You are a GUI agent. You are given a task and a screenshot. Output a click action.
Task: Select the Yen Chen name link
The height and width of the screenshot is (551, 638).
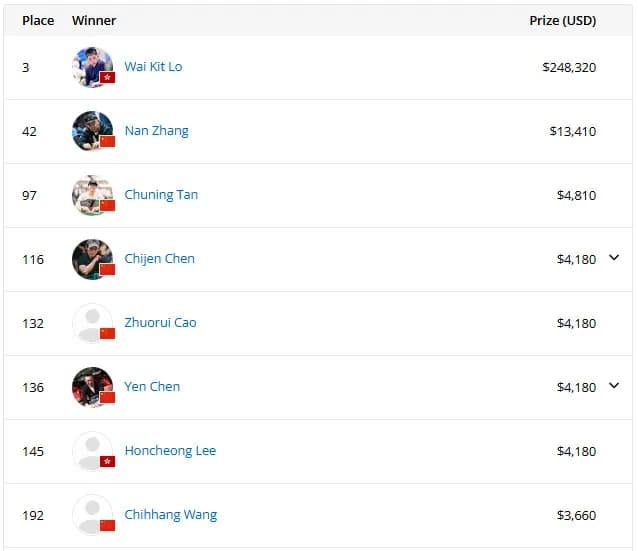(x=152, y=386)
